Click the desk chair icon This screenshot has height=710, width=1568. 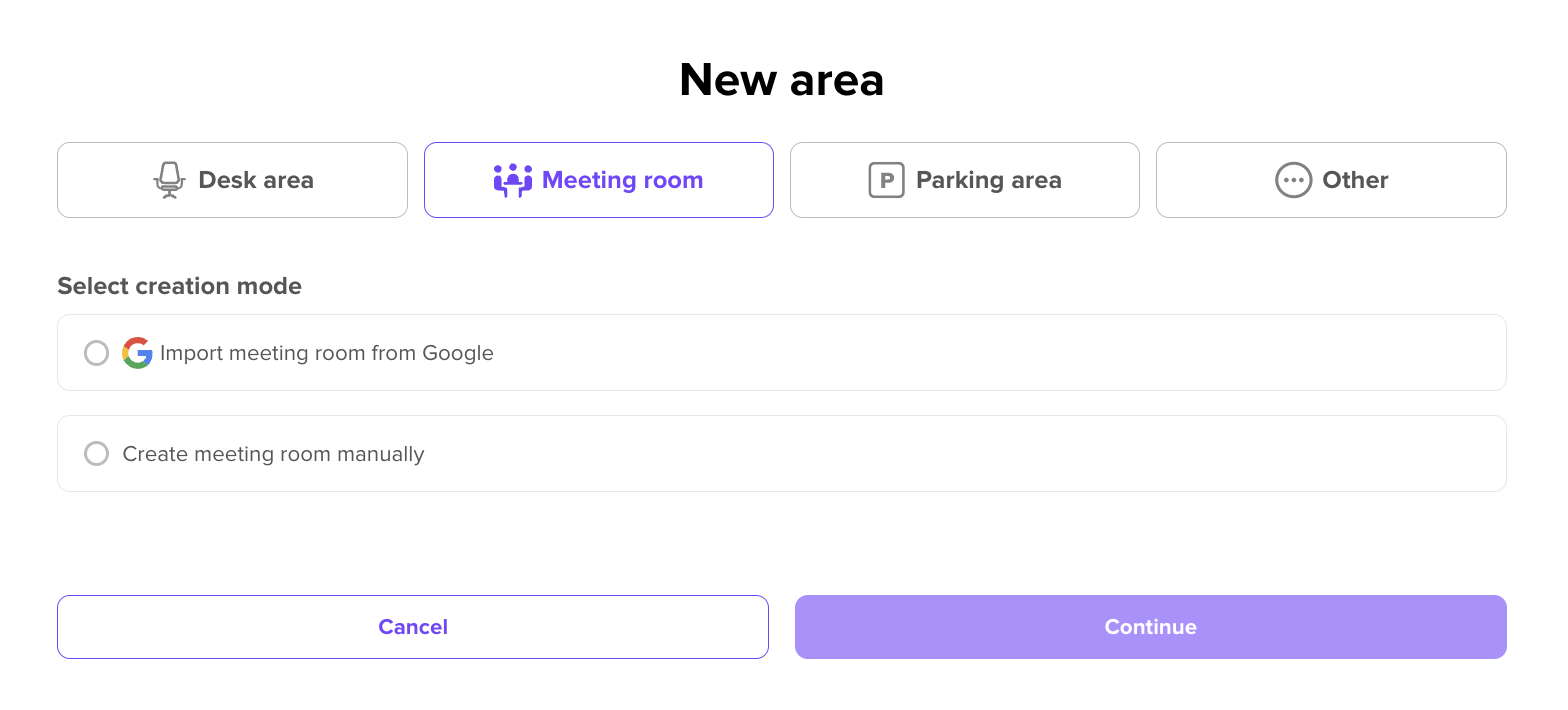[170, 179]
